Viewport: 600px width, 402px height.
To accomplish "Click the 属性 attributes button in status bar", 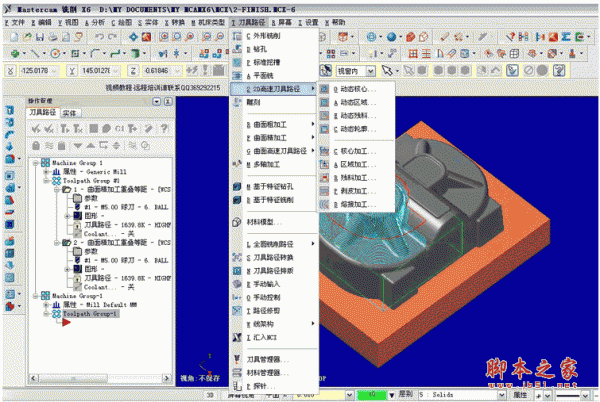I will pos(520,395).
